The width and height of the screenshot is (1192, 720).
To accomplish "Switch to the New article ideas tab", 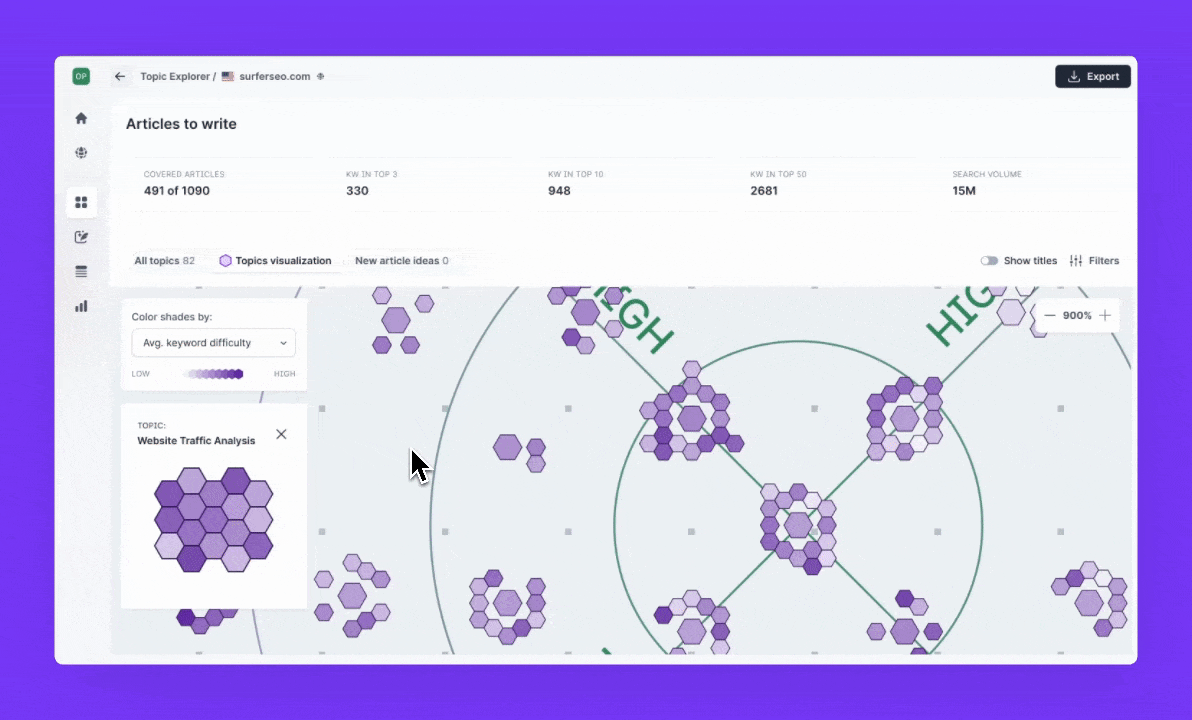I will tap(401, 261).
